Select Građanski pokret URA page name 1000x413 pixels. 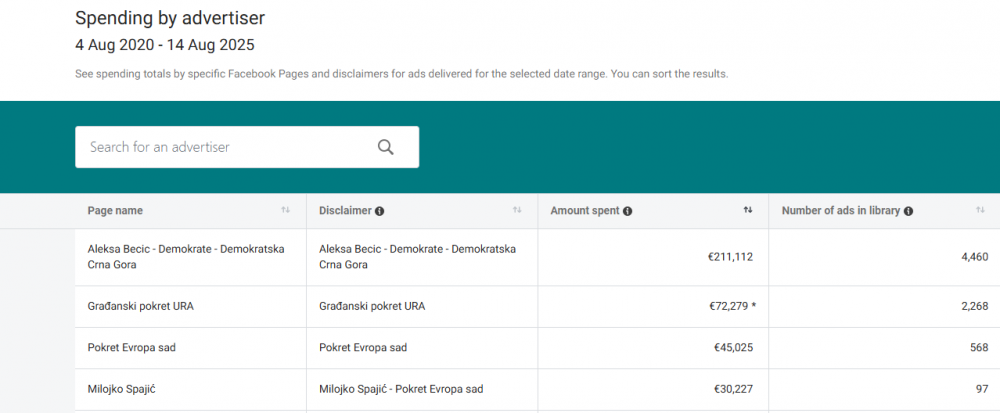click(141, 306)
